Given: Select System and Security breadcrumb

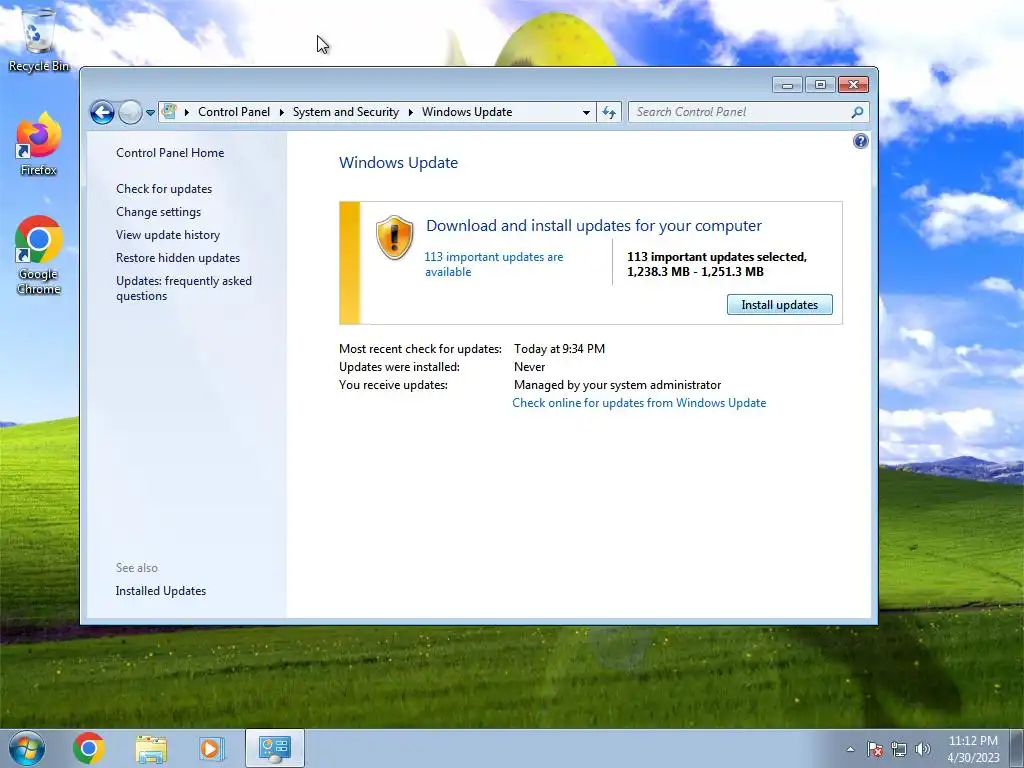Looking at the screenshot, I should pos(345,112).
